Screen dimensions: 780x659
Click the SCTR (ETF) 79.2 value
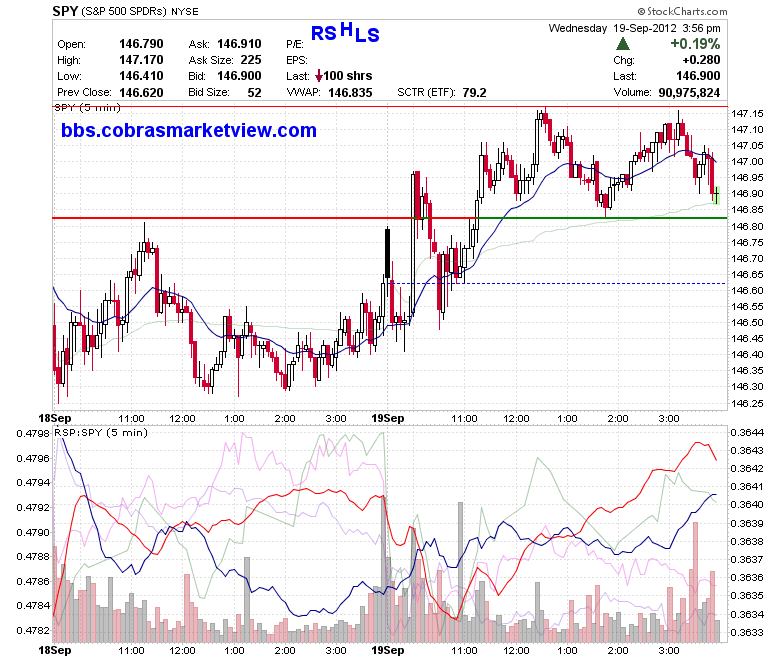point(474,93)
